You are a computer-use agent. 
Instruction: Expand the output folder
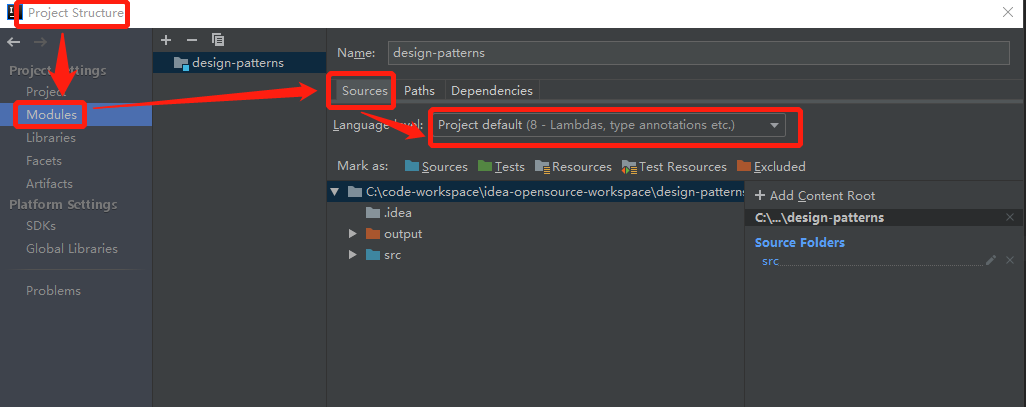click(352, 234)
